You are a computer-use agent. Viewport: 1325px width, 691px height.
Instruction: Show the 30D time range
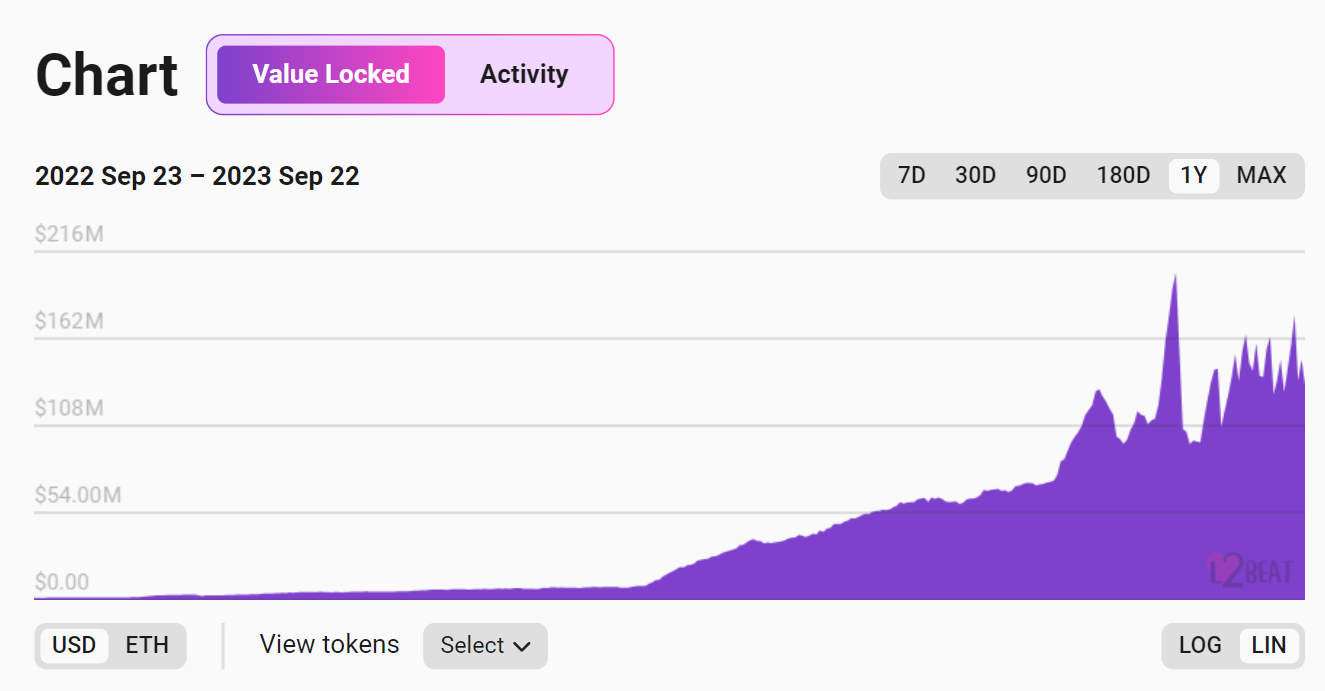[x=975, y=176]
